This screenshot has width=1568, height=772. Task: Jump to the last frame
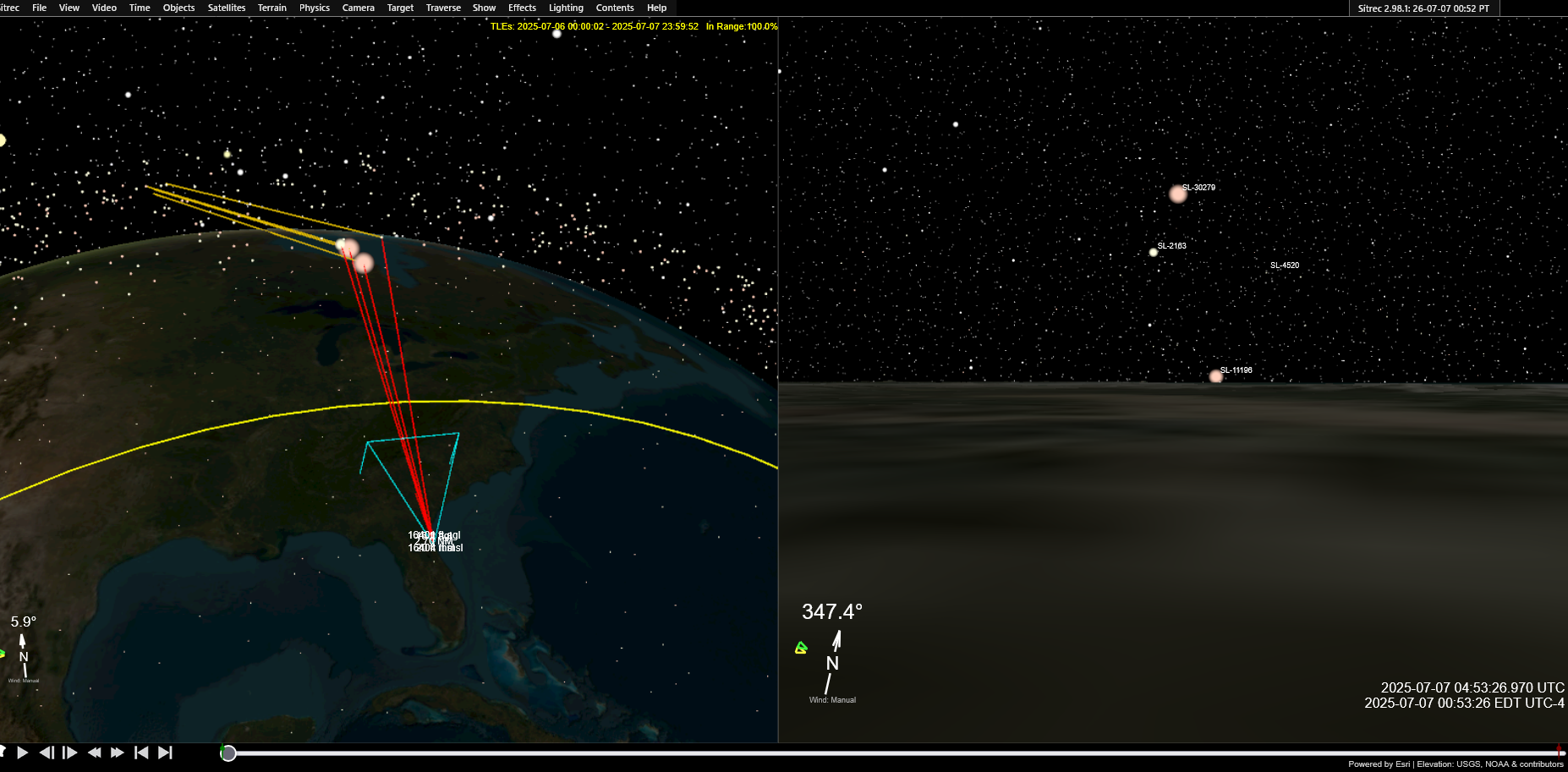point(165,753)
